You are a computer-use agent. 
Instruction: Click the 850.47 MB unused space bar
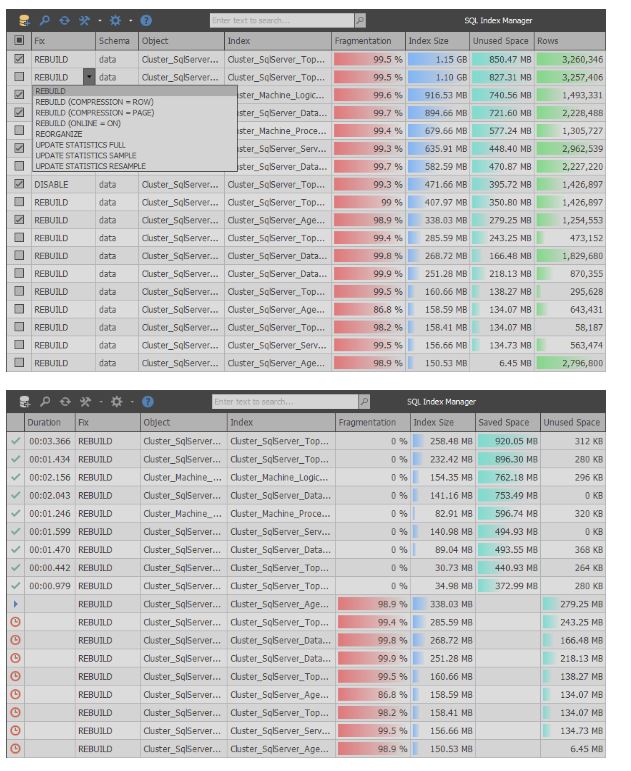coord(502,59)
